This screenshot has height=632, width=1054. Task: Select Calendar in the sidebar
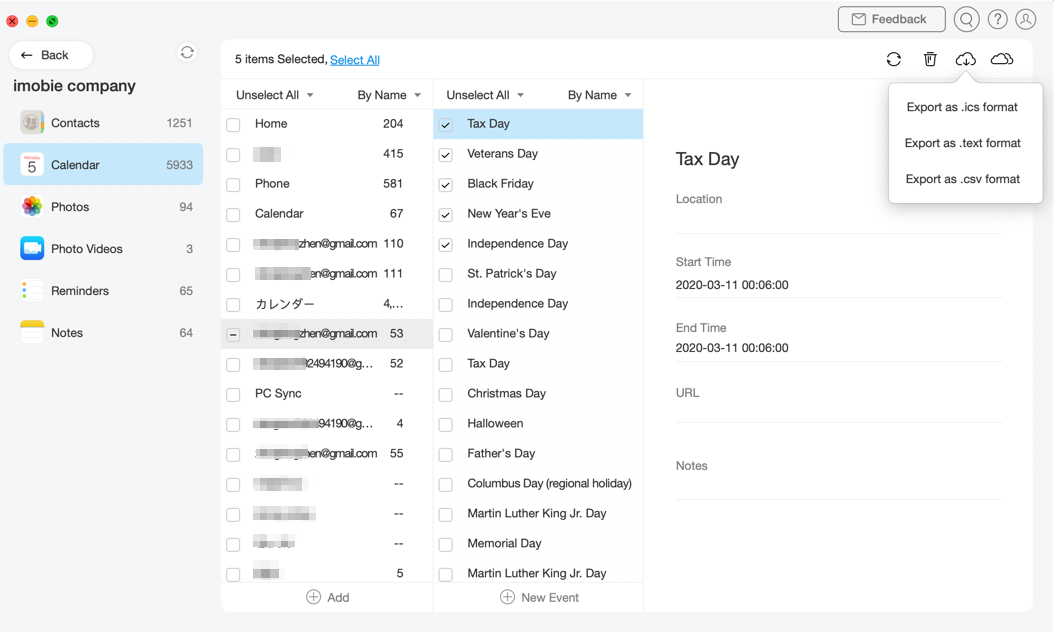click(x=104, y=165)
